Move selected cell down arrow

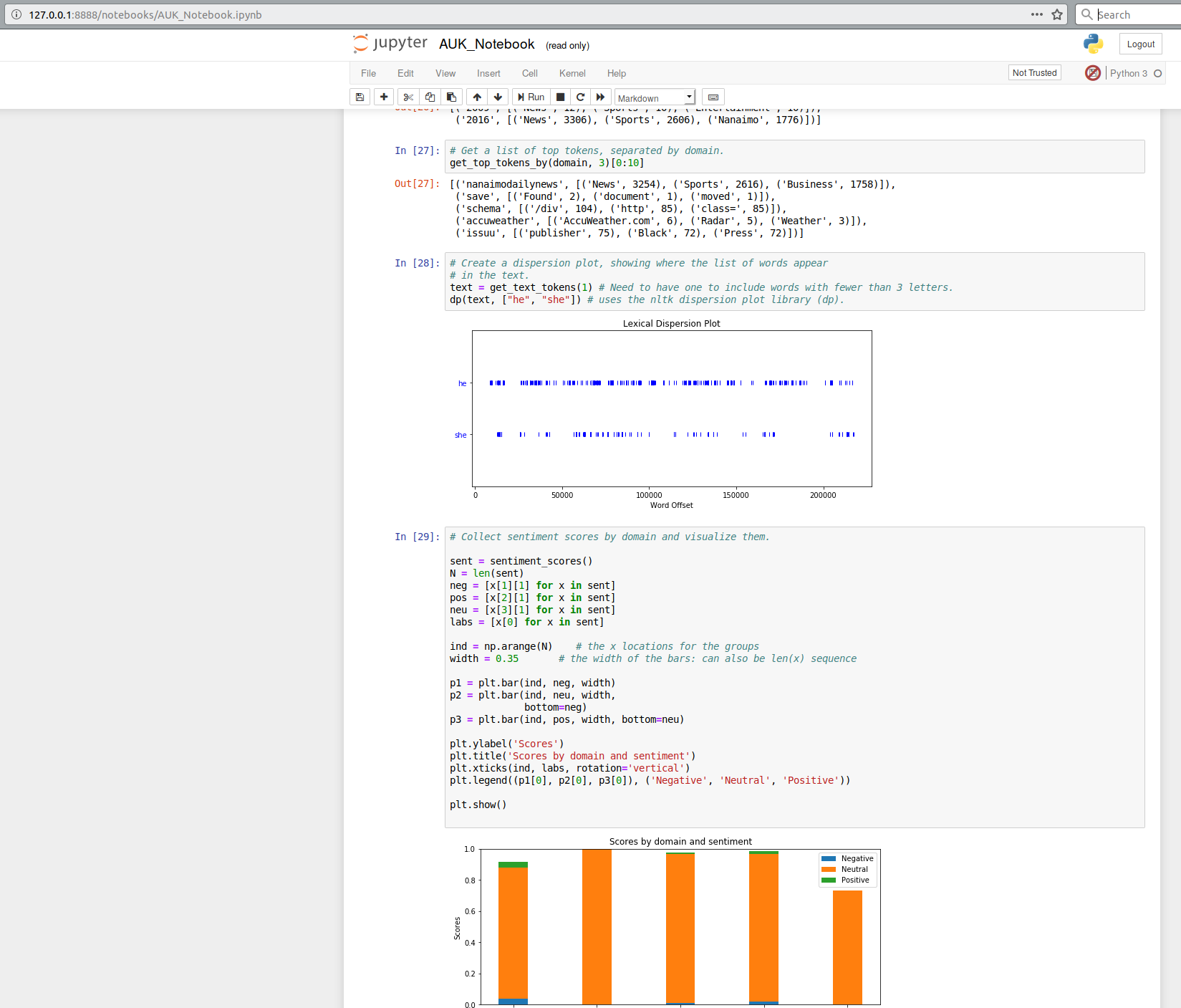(x=498, y=97)
